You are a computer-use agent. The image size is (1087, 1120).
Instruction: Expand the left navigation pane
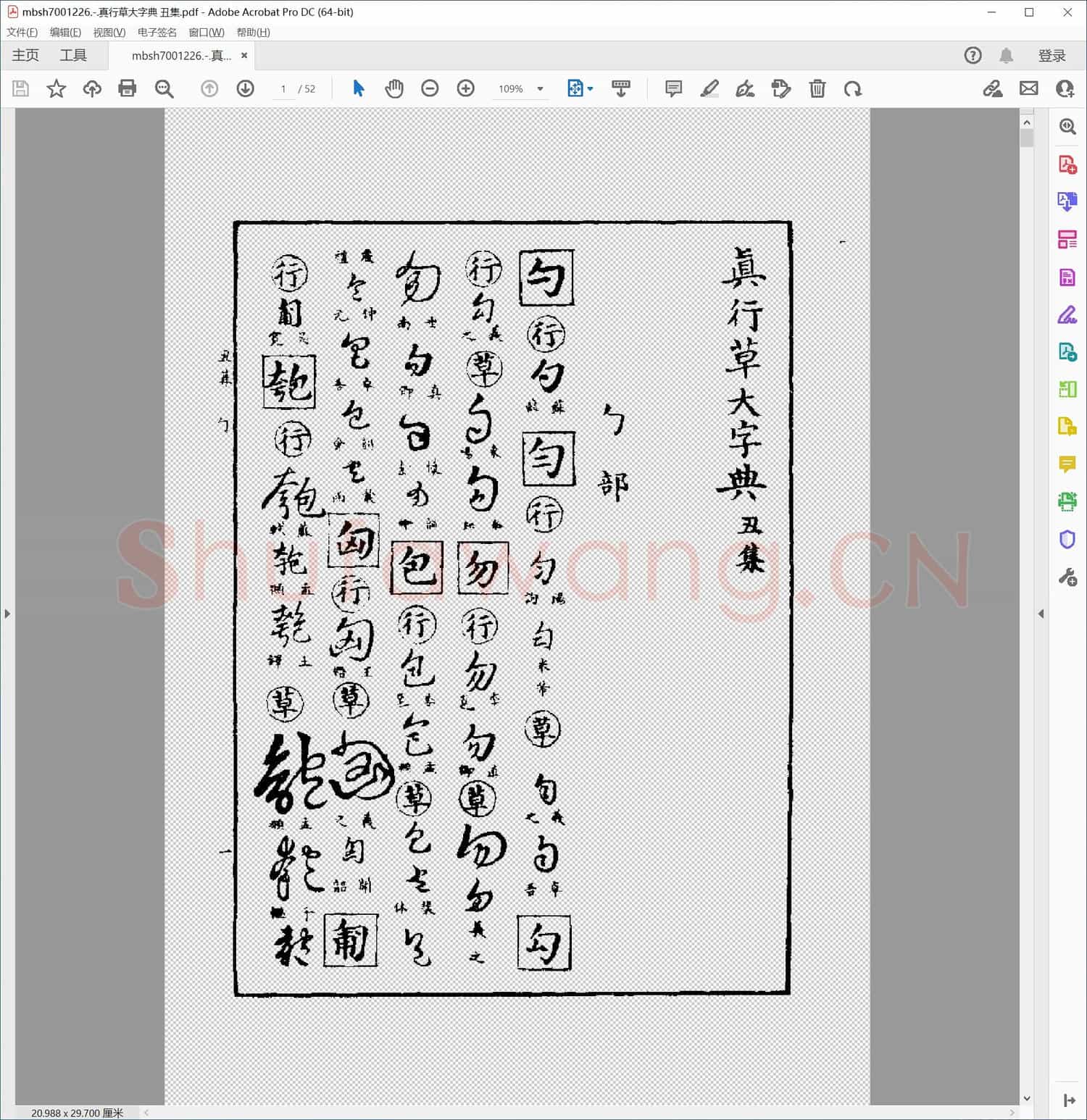(7, 614)
